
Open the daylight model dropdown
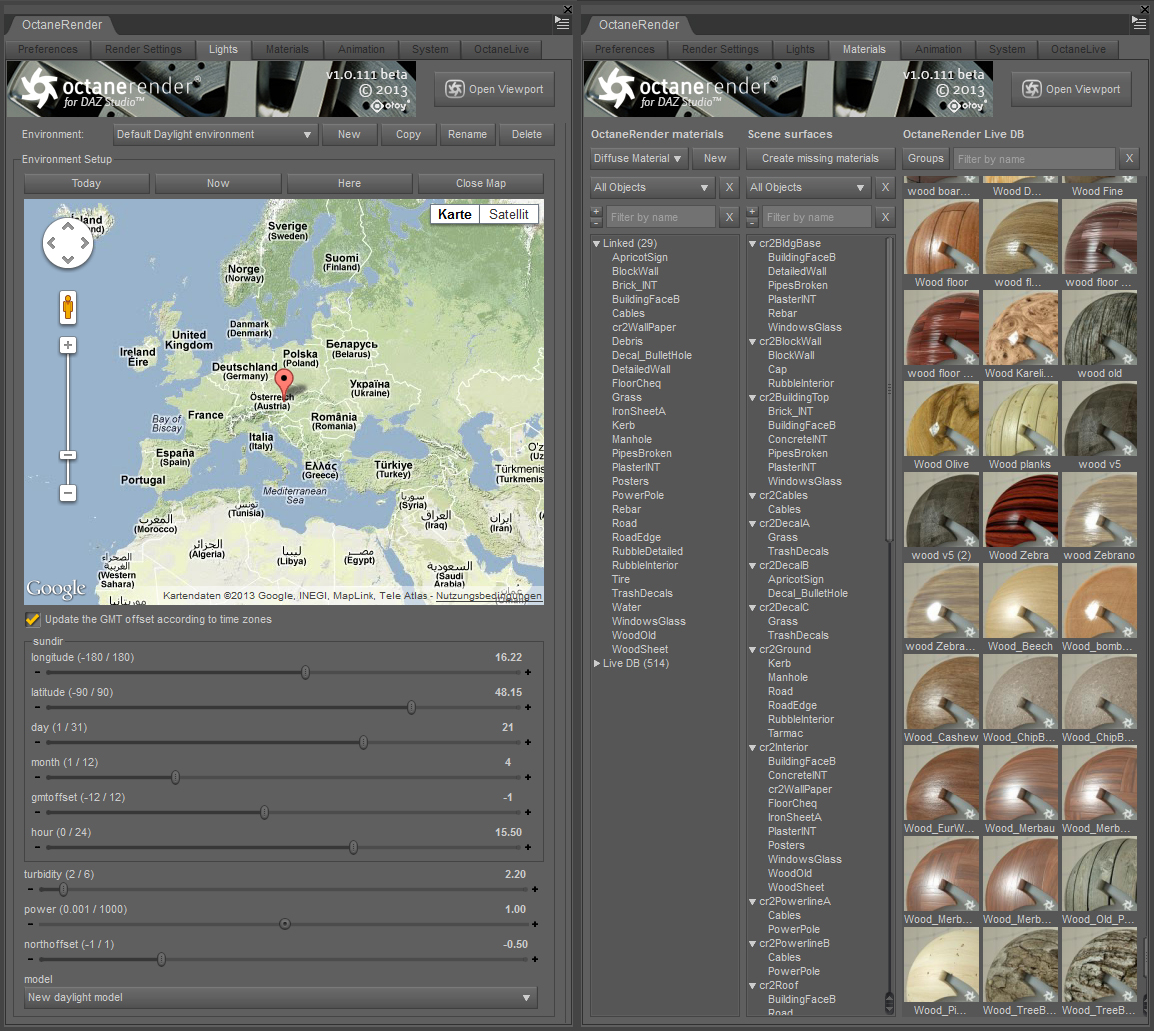[280, 998]
